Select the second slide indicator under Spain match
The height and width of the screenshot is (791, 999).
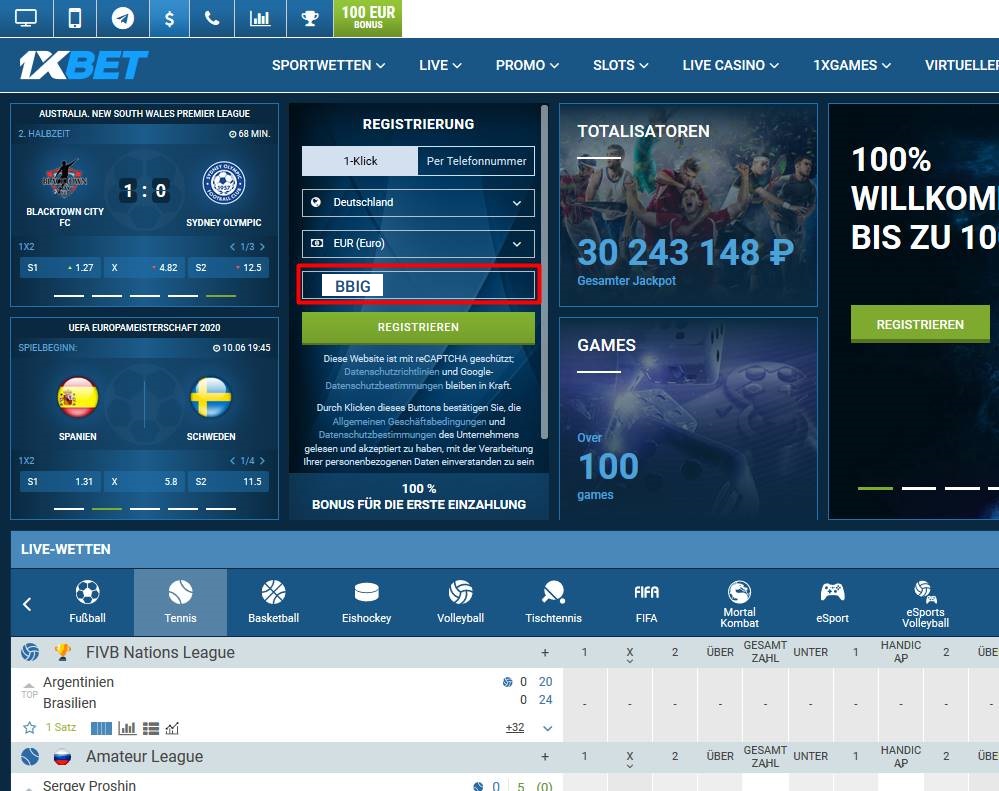[x=106, y=509]
